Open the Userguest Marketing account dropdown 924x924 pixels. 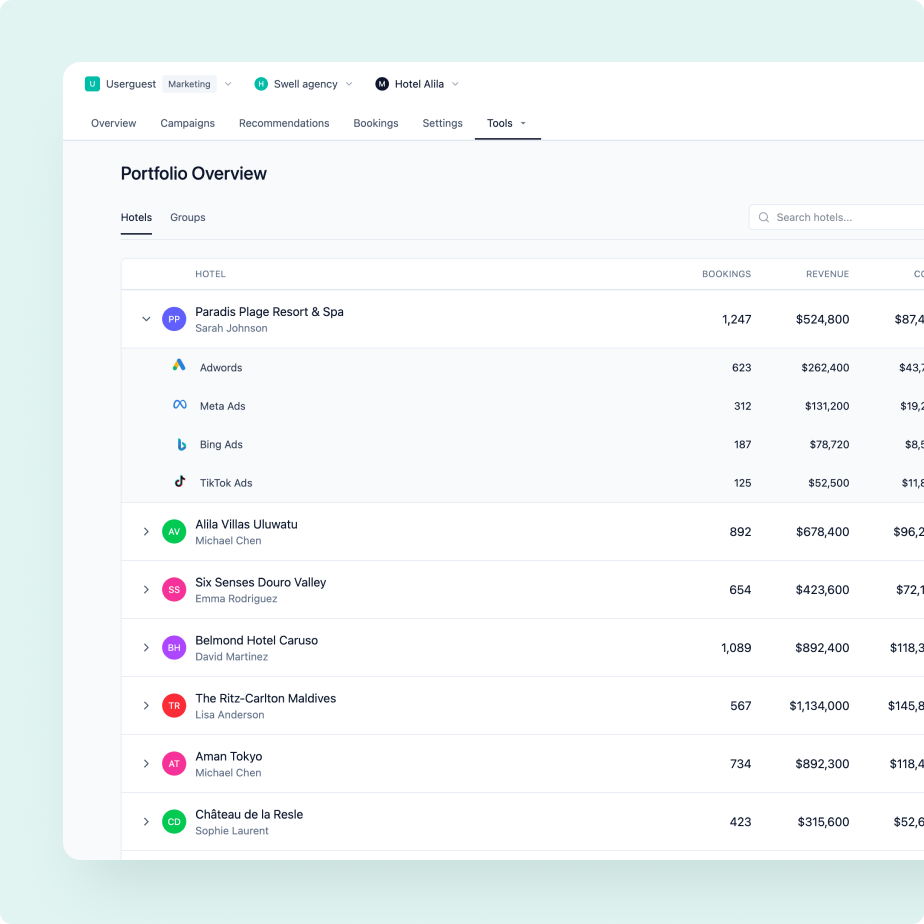(228, 84)
